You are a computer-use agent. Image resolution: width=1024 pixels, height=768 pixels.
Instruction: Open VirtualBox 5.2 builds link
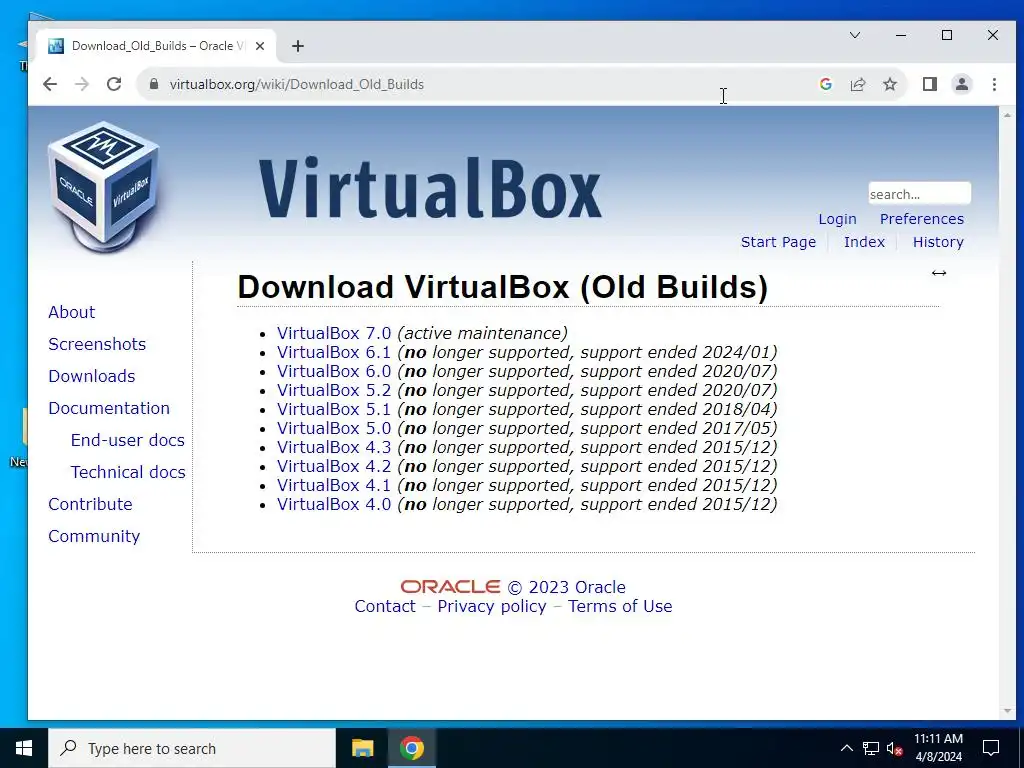(334, 390)
